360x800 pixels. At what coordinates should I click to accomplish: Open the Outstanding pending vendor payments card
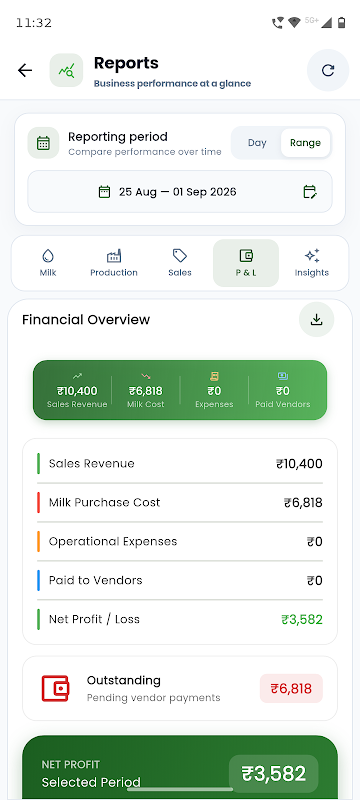[x=180, y=688]
